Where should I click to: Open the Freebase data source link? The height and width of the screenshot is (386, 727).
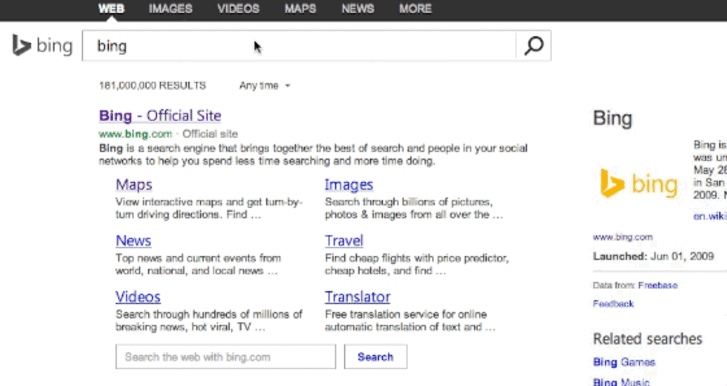pos(658,285)
